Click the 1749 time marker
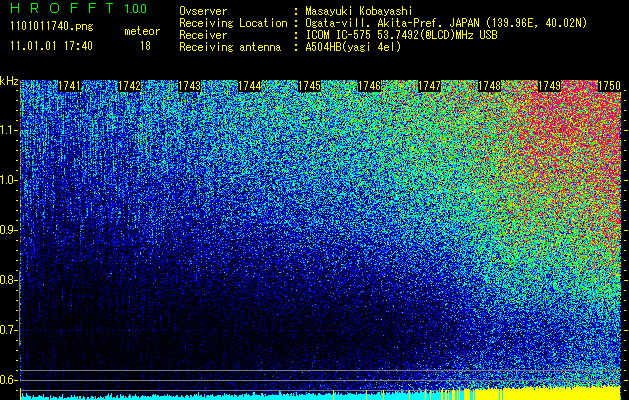This screenshot has width=629, height=400. [x=550, y=86]
